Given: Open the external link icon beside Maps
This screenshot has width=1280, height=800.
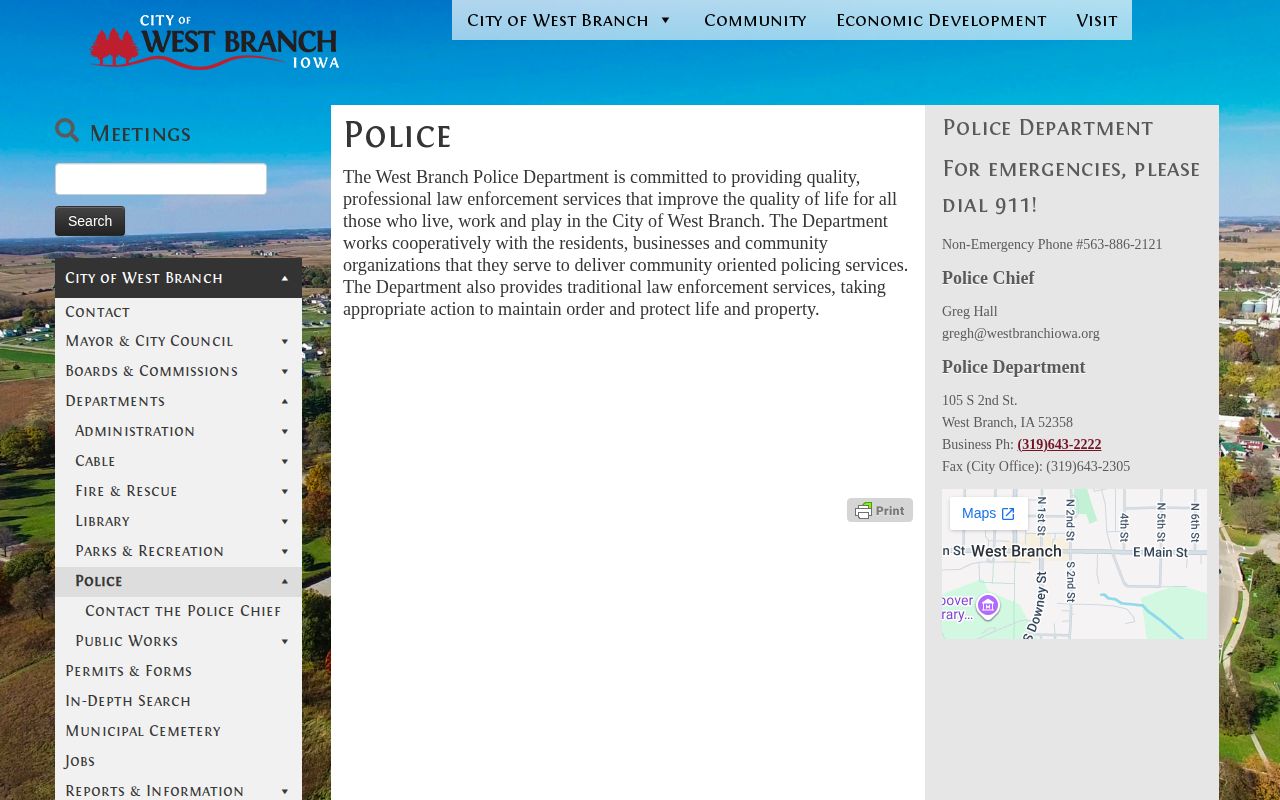Looking at the screenshot, I should (1008, 514).
